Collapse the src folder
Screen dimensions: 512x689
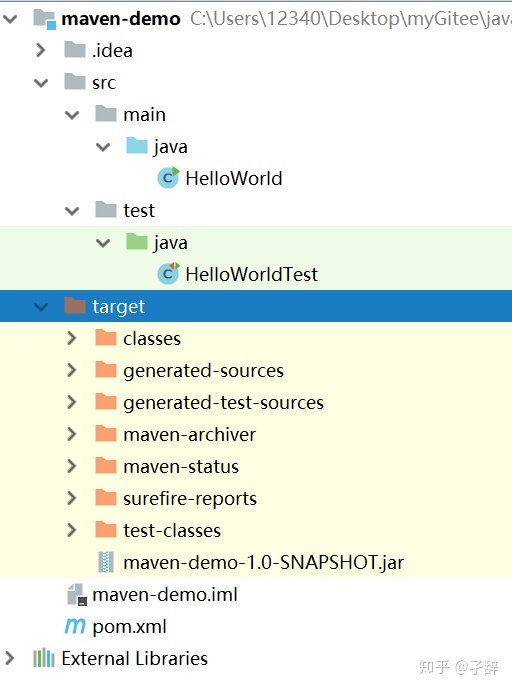[x=41, y=83]
